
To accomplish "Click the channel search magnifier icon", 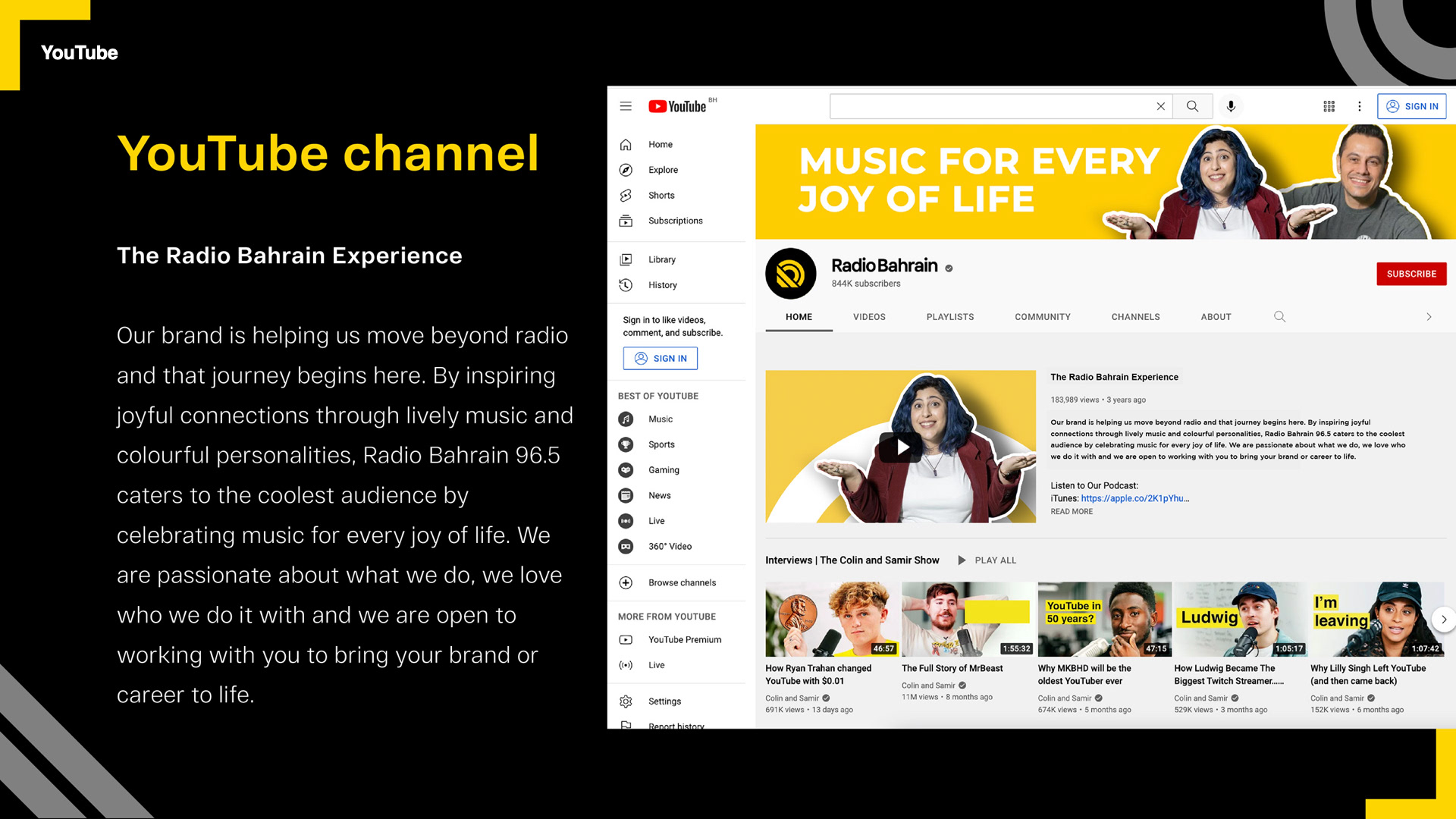I will pos(1279,317).
